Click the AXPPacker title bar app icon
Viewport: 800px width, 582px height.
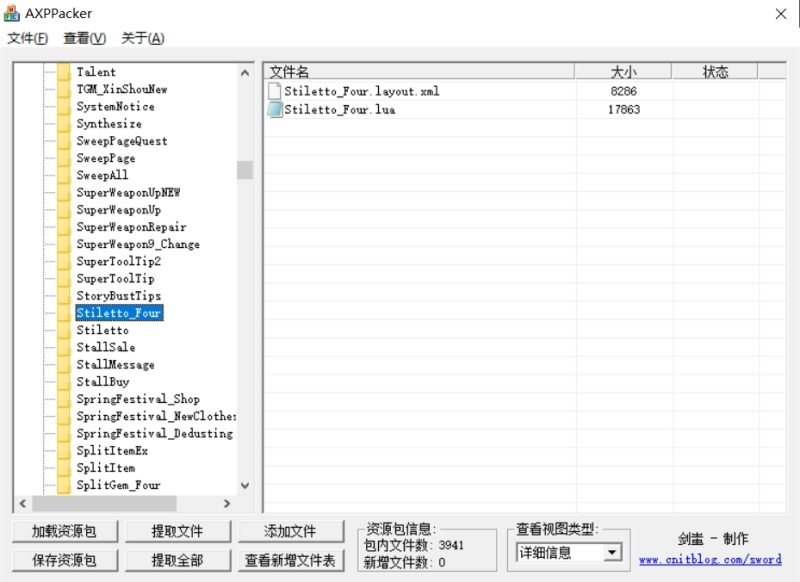click(x=11, y=13)
